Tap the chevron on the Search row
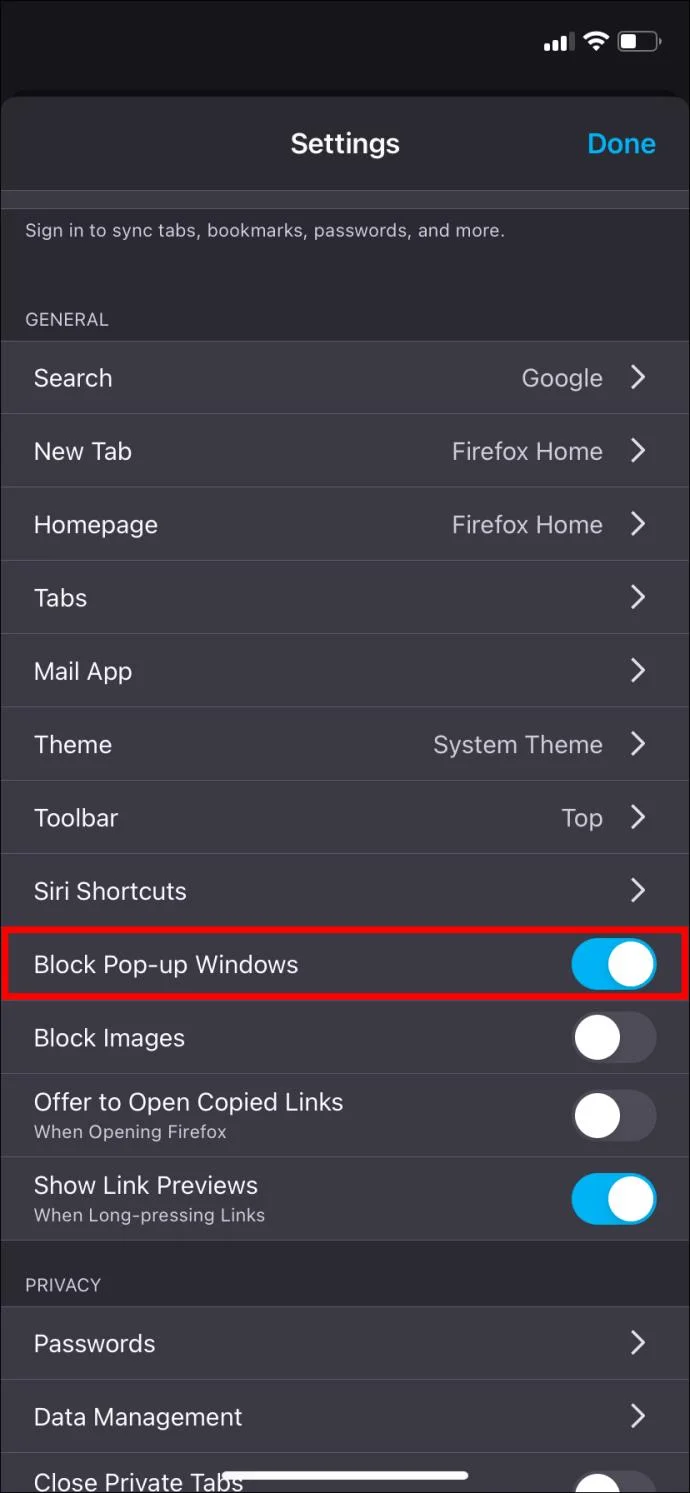 tap(638, 377)
